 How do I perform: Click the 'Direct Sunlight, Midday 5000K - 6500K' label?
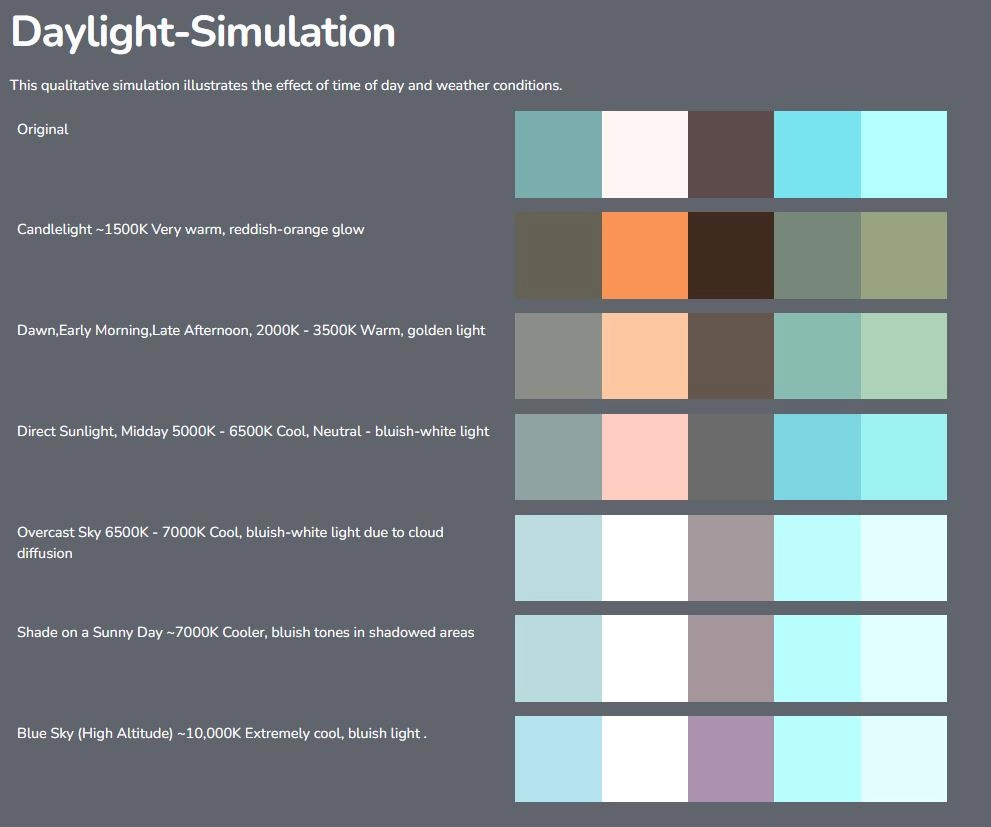[253, 431]
